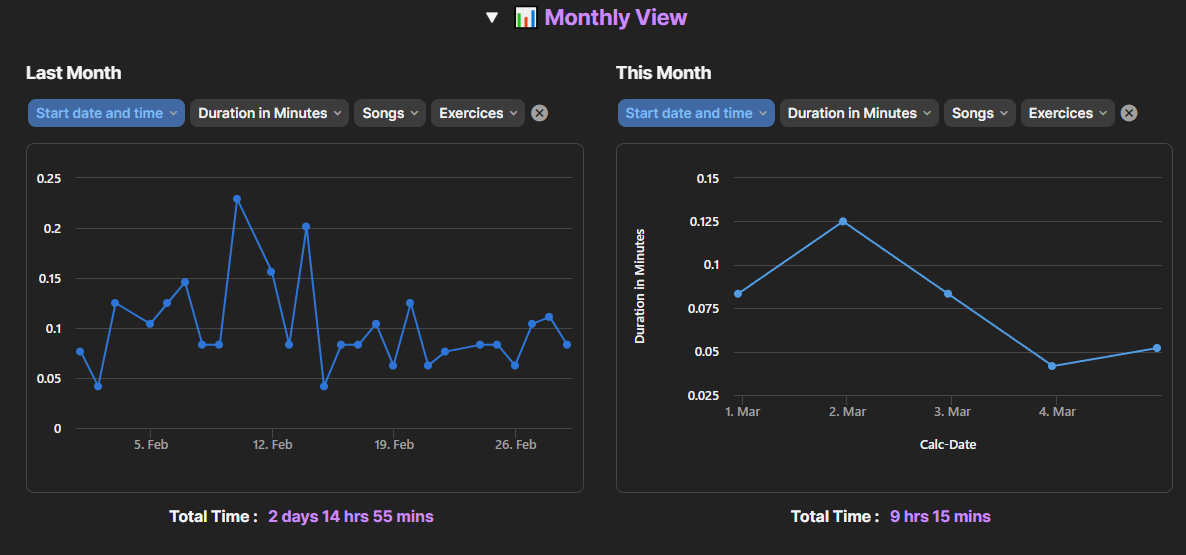Viewport: 1186px width, 555px height.
Task: Open This Month's Duration in Minutes dropdown
Action: 859,113
